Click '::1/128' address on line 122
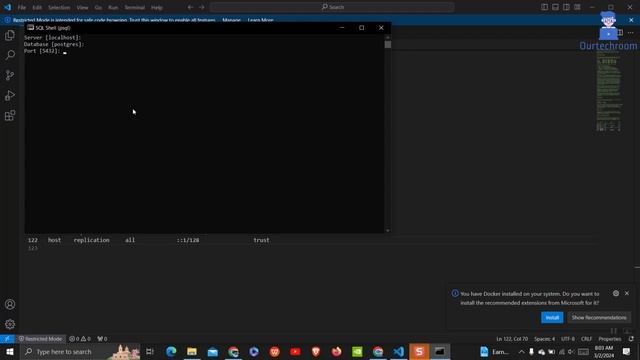 [188, 240]
